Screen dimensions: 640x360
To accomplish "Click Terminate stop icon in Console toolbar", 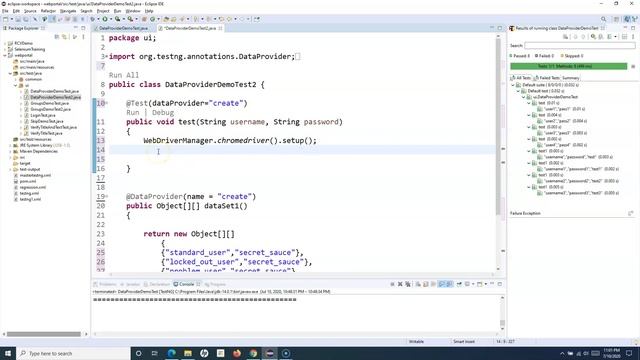I will (x=392, y=284).
